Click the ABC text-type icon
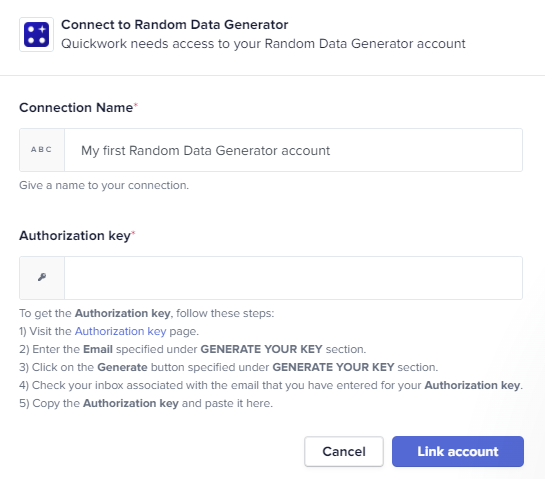The width and height of the screenshot is (545, 479). (x=41, y=150)
